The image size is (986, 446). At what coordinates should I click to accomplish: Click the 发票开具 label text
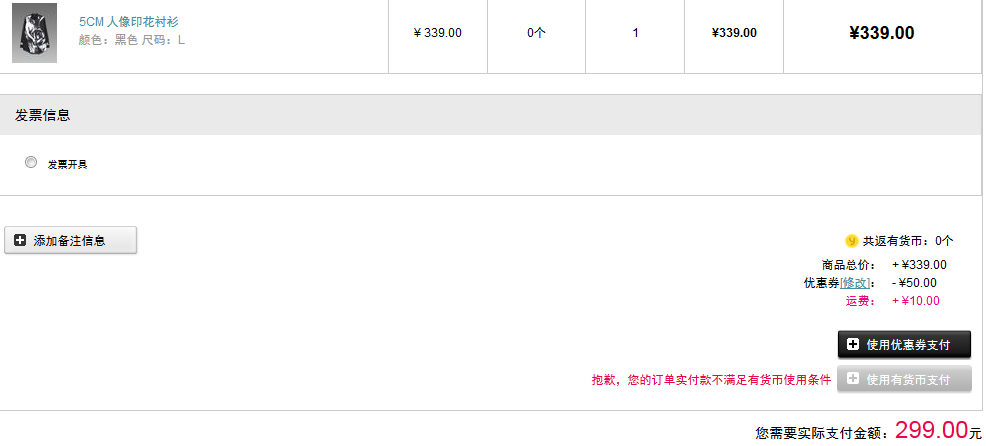(67, 164)
